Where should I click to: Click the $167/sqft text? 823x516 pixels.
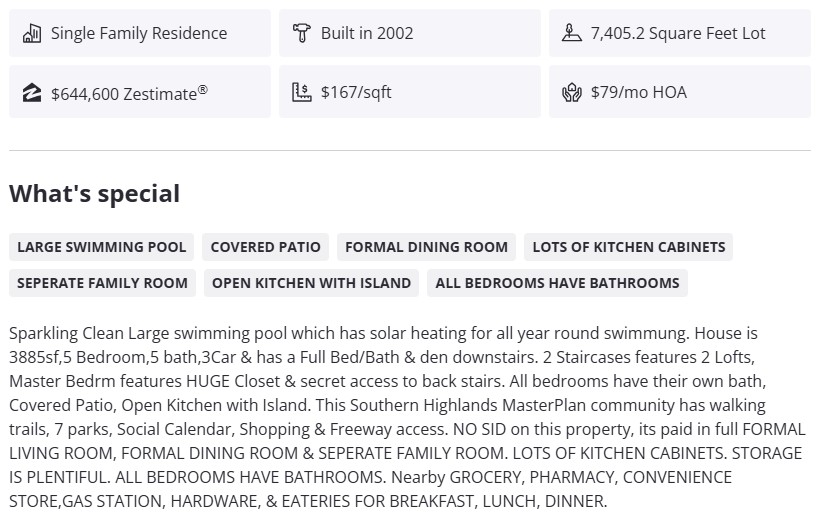pyautogui.click(x=356, y=93)
